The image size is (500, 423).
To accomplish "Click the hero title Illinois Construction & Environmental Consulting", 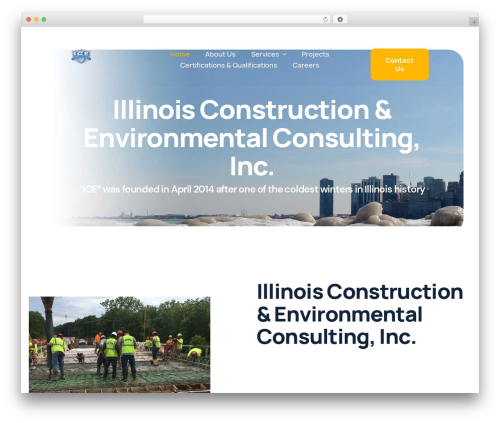I will click(x=251, y=138).
